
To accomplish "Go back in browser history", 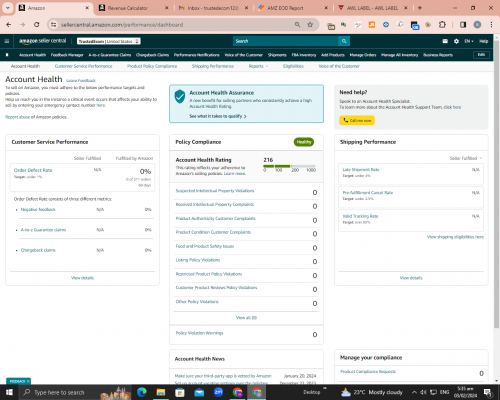I will tap(9, 25).
